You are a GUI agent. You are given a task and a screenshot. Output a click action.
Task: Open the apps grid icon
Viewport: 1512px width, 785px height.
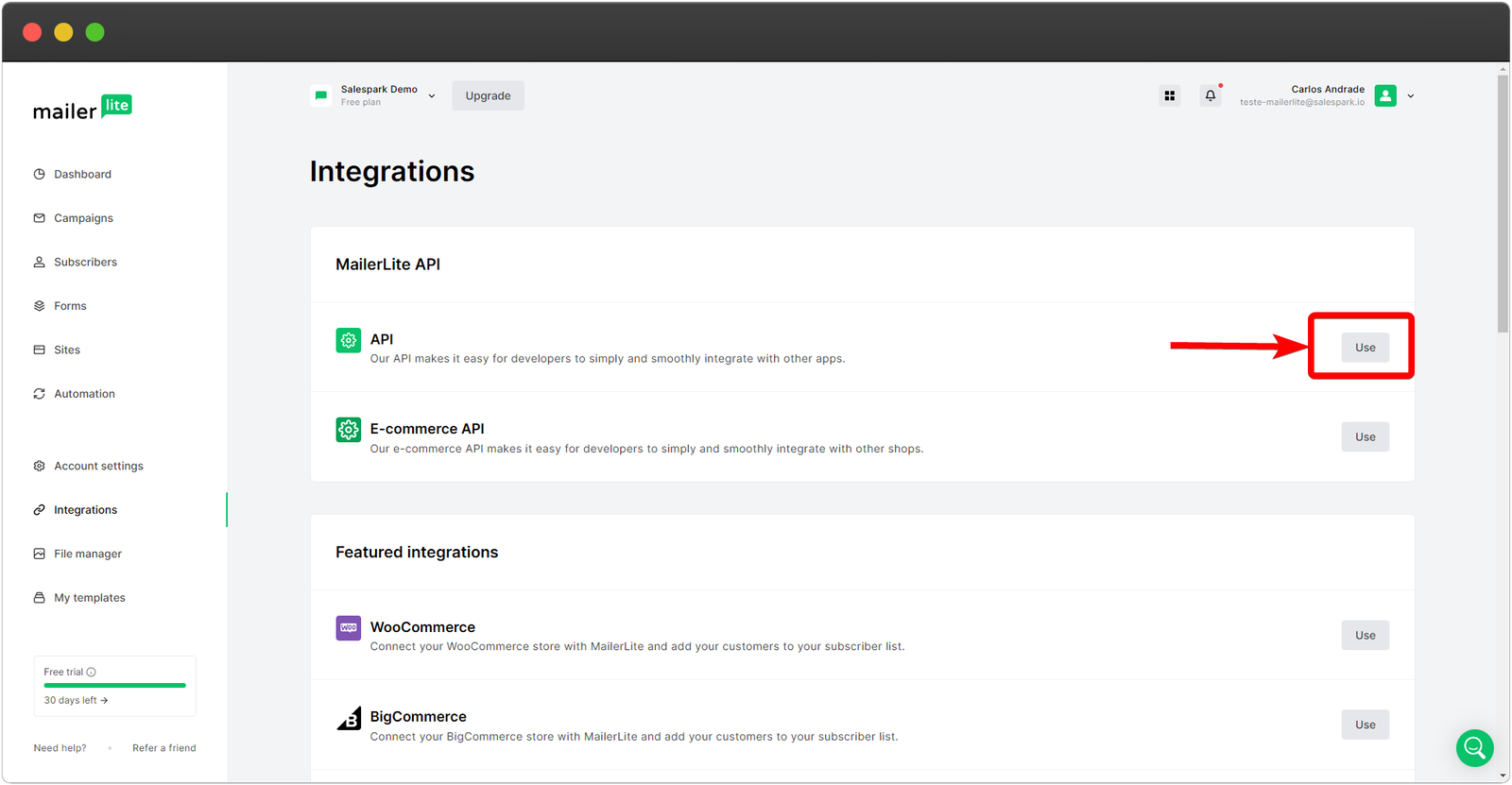pyautogui.click(x=1169, y=95)
